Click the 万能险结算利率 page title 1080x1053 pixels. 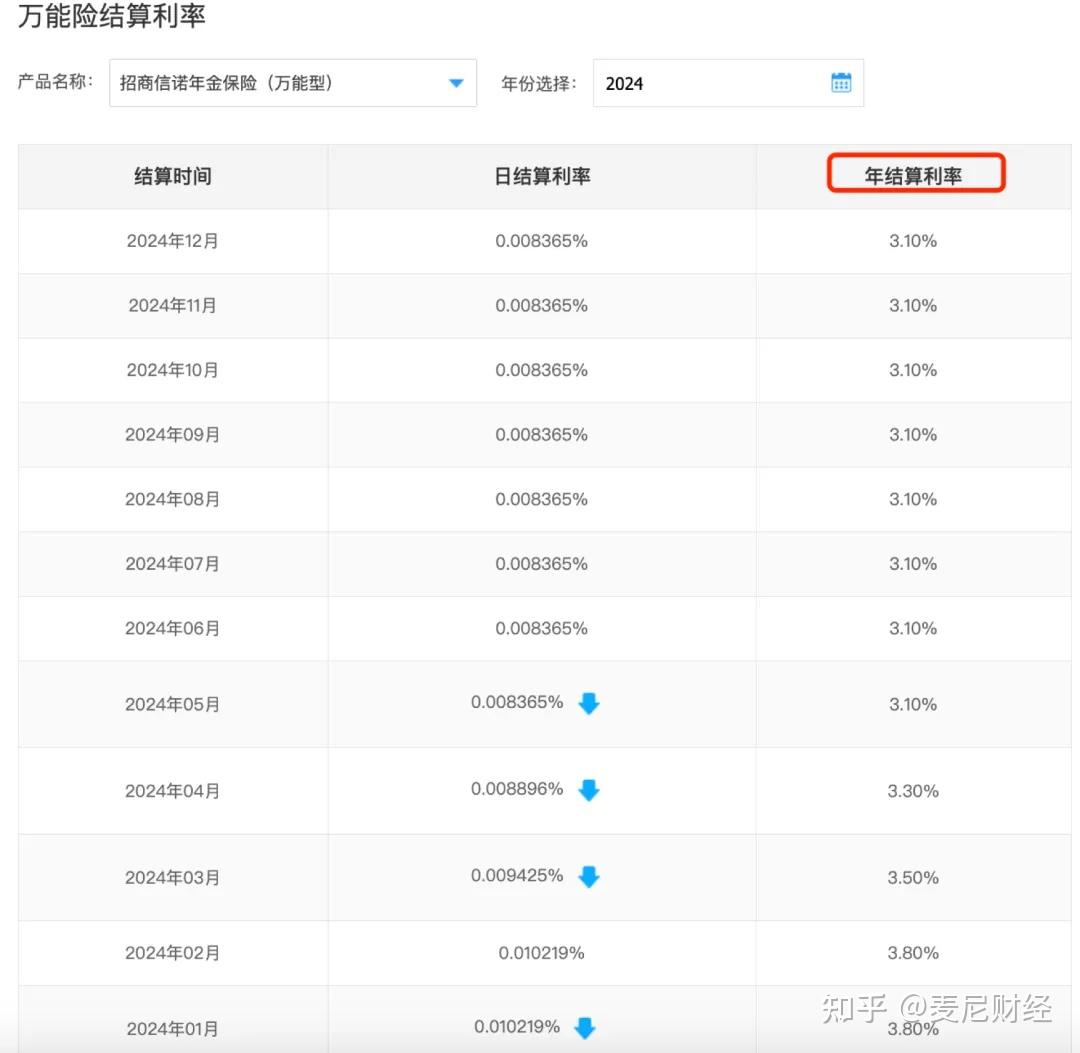[112, 16]
